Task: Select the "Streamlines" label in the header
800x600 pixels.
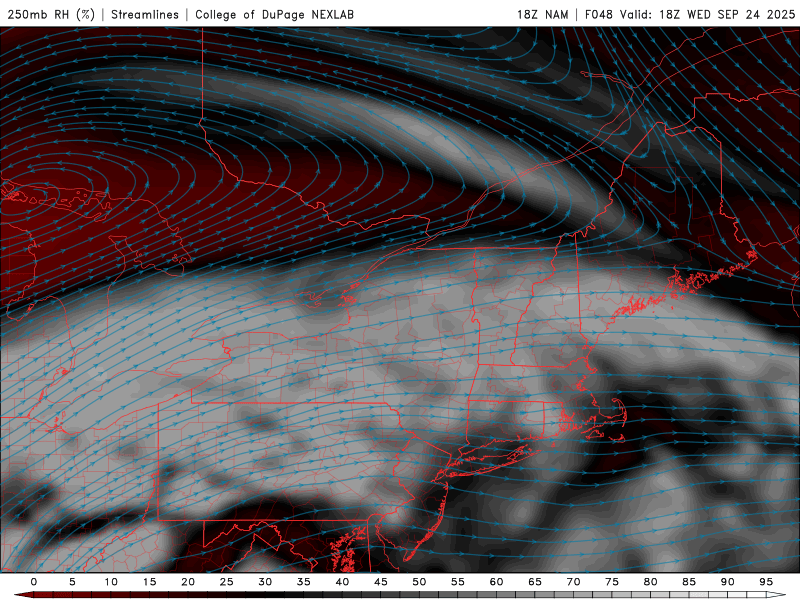Action: click(x=145, y=14)
